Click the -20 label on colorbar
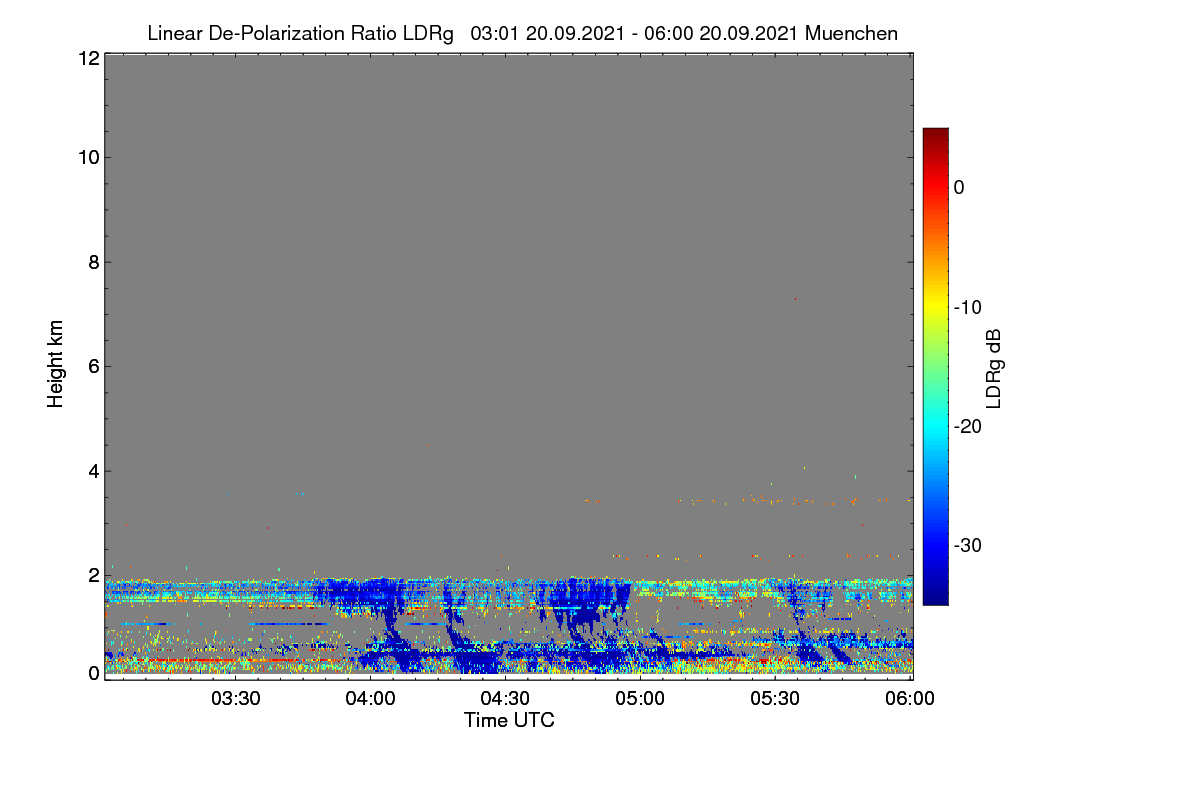 tap(971, 427)
